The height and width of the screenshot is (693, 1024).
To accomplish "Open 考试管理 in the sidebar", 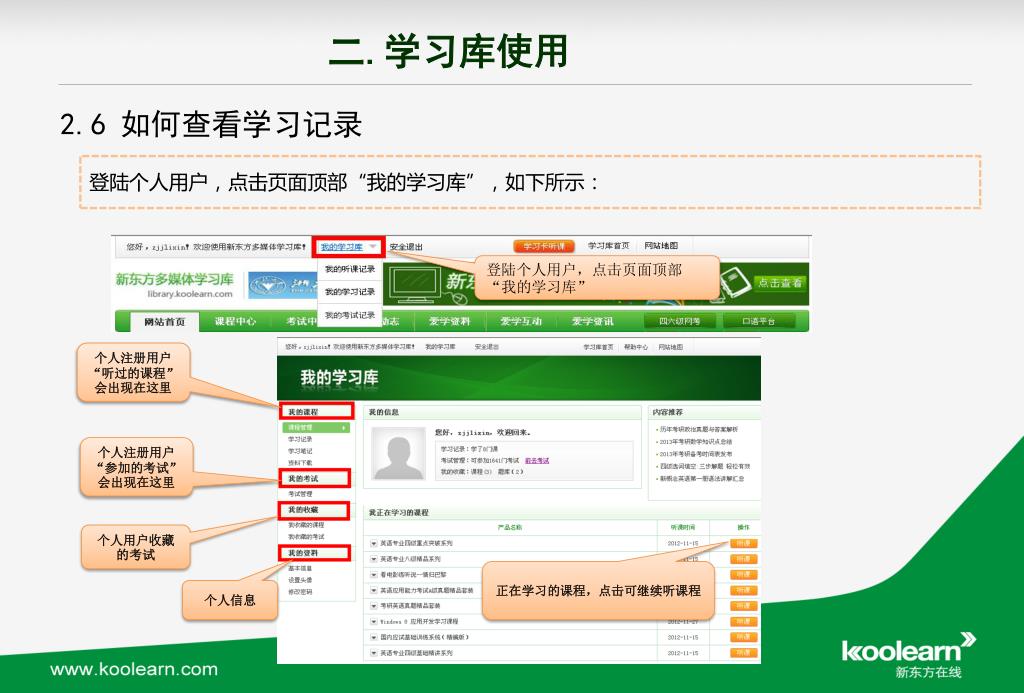I will tap(300, 494).
